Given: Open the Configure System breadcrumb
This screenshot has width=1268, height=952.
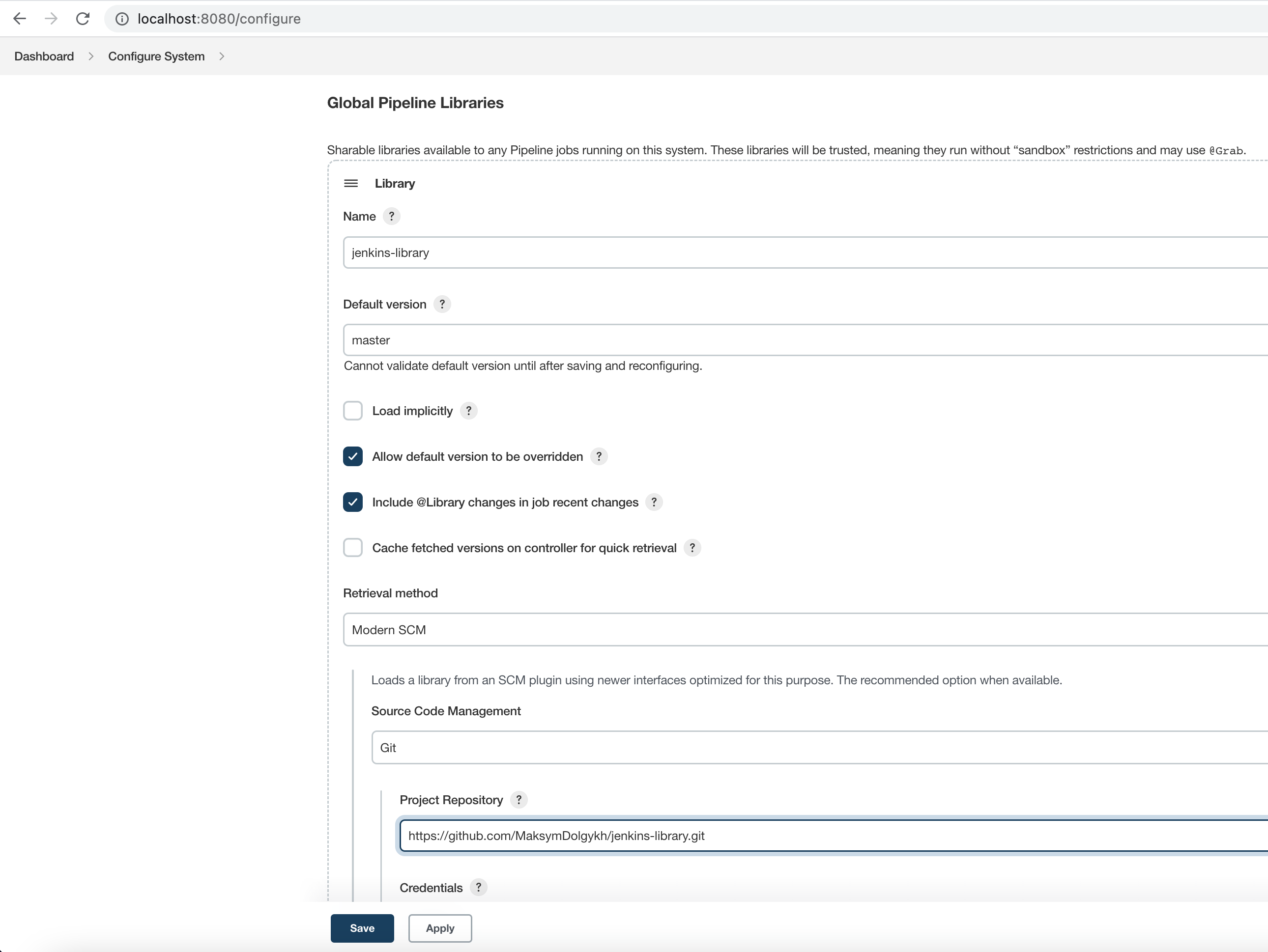Looking at the screenshot, I should (x=156, y=56).
